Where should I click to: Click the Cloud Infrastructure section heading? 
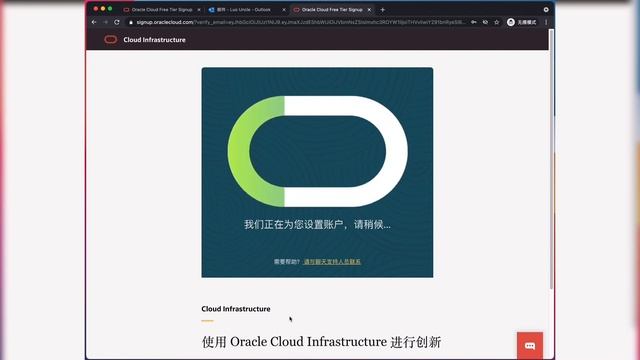click(236, 309)
